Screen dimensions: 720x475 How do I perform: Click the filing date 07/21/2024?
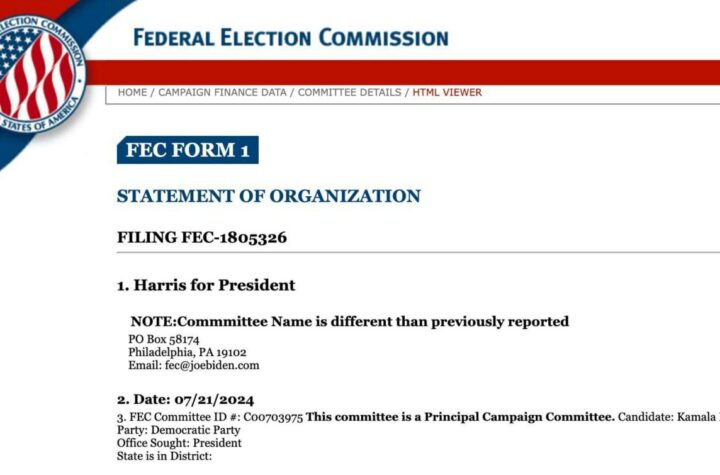(x=214, y=400)
